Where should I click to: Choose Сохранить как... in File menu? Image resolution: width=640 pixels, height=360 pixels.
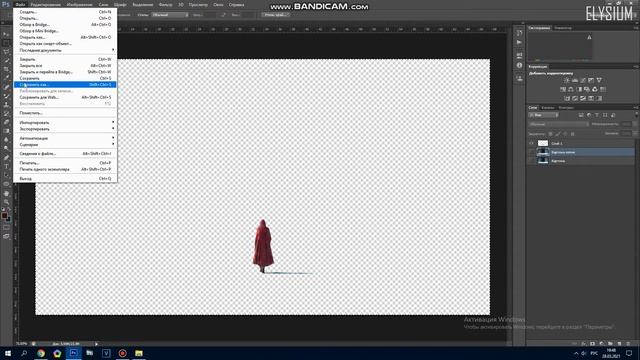[x=65, y=84]
